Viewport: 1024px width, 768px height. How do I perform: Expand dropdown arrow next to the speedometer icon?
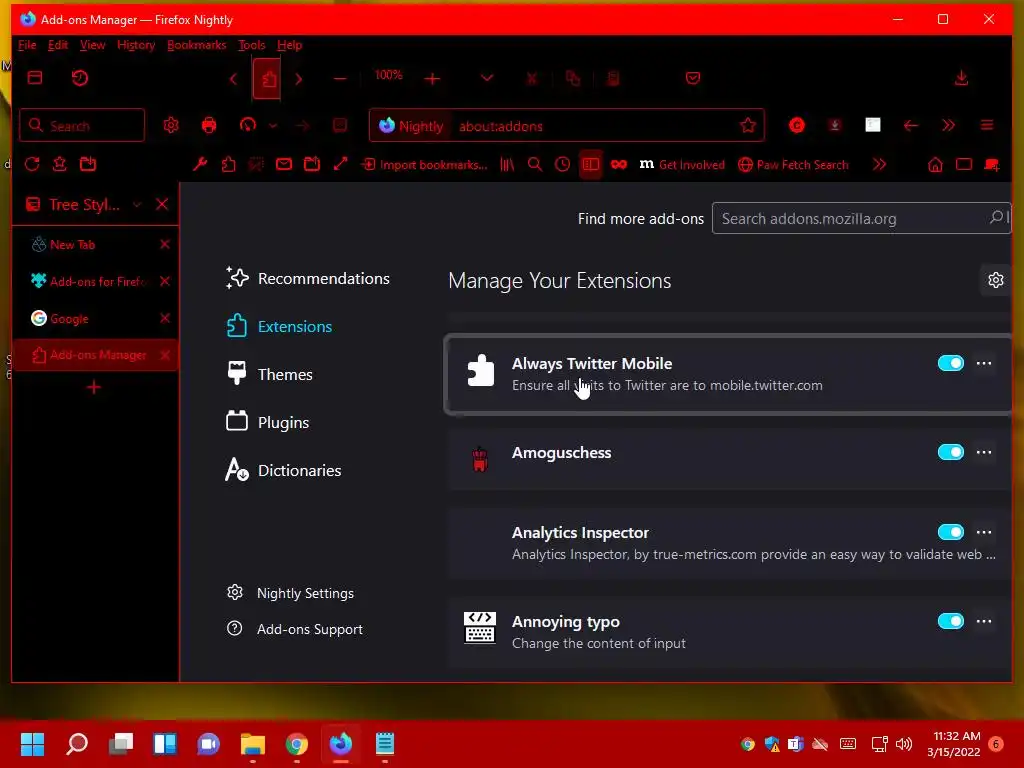pyautogui.click(x=273, y=125)
